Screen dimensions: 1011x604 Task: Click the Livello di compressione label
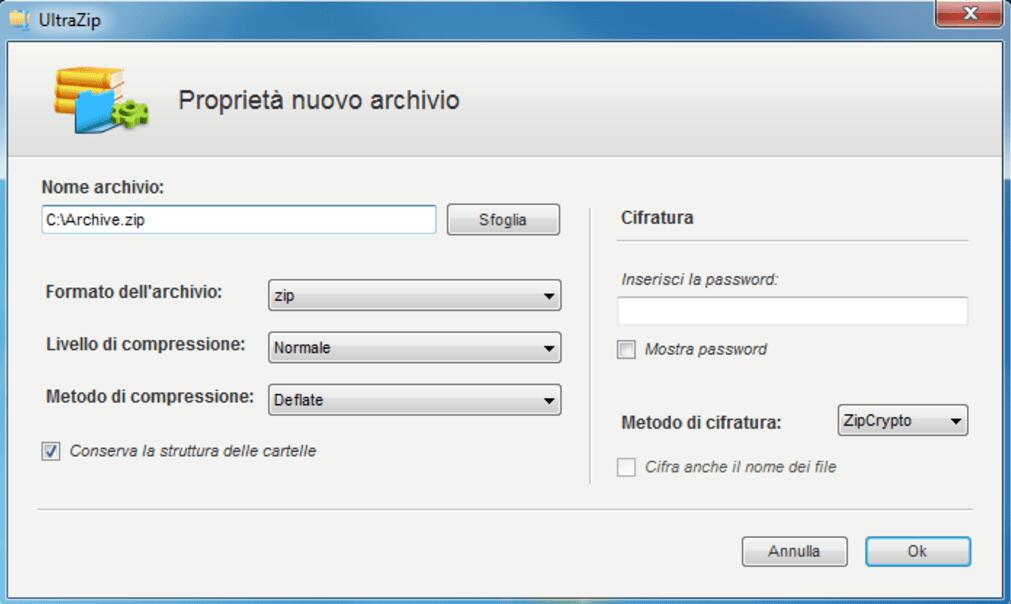(146, 344)
